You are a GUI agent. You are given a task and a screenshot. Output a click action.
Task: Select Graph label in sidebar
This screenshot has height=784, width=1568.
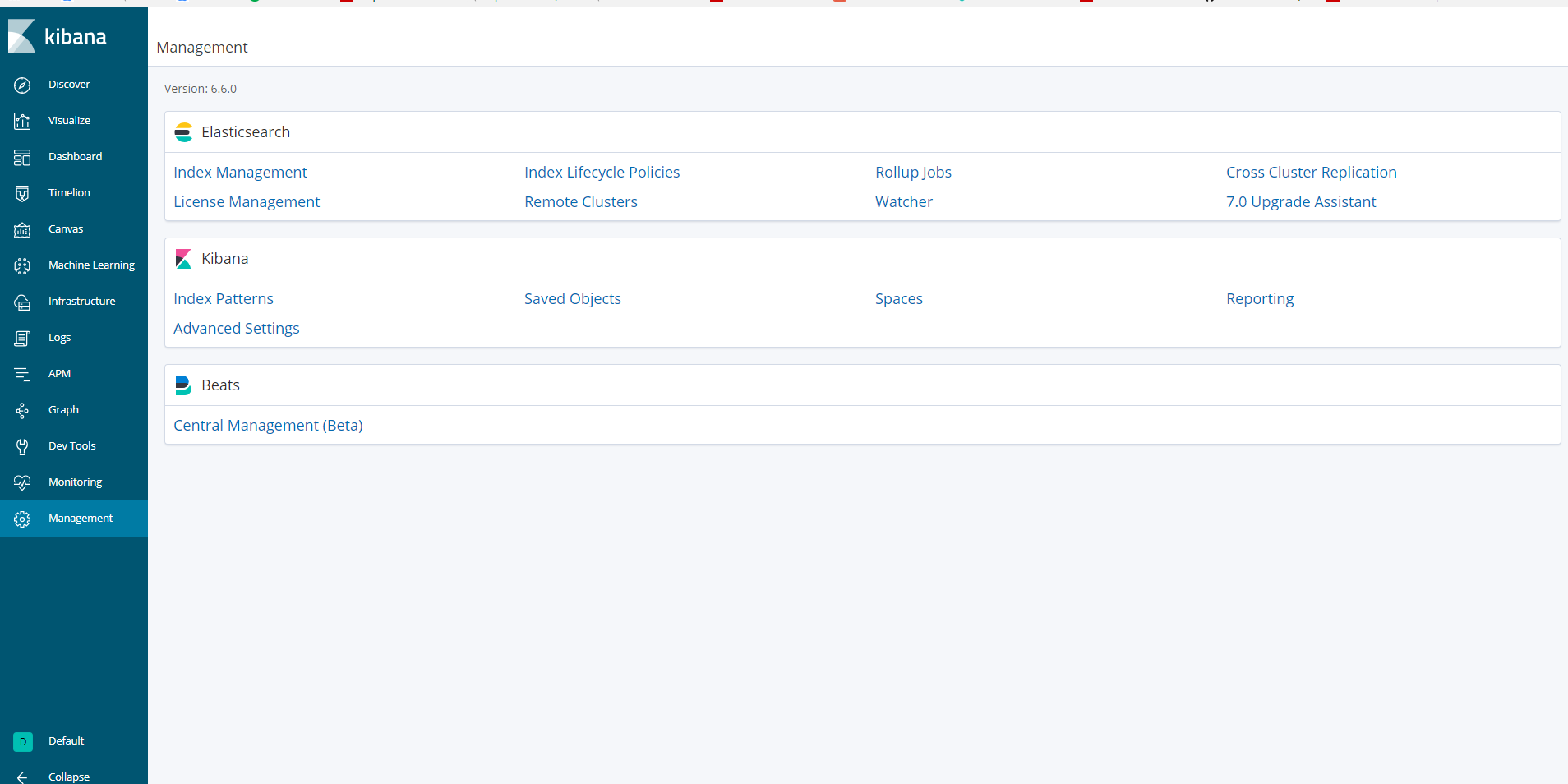(63, 410)
